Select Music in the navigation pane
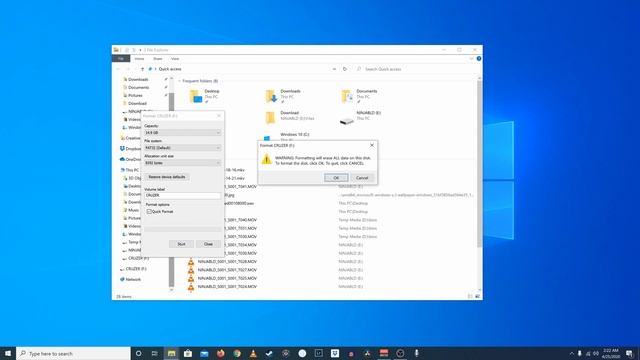 (x=132, y=210)
